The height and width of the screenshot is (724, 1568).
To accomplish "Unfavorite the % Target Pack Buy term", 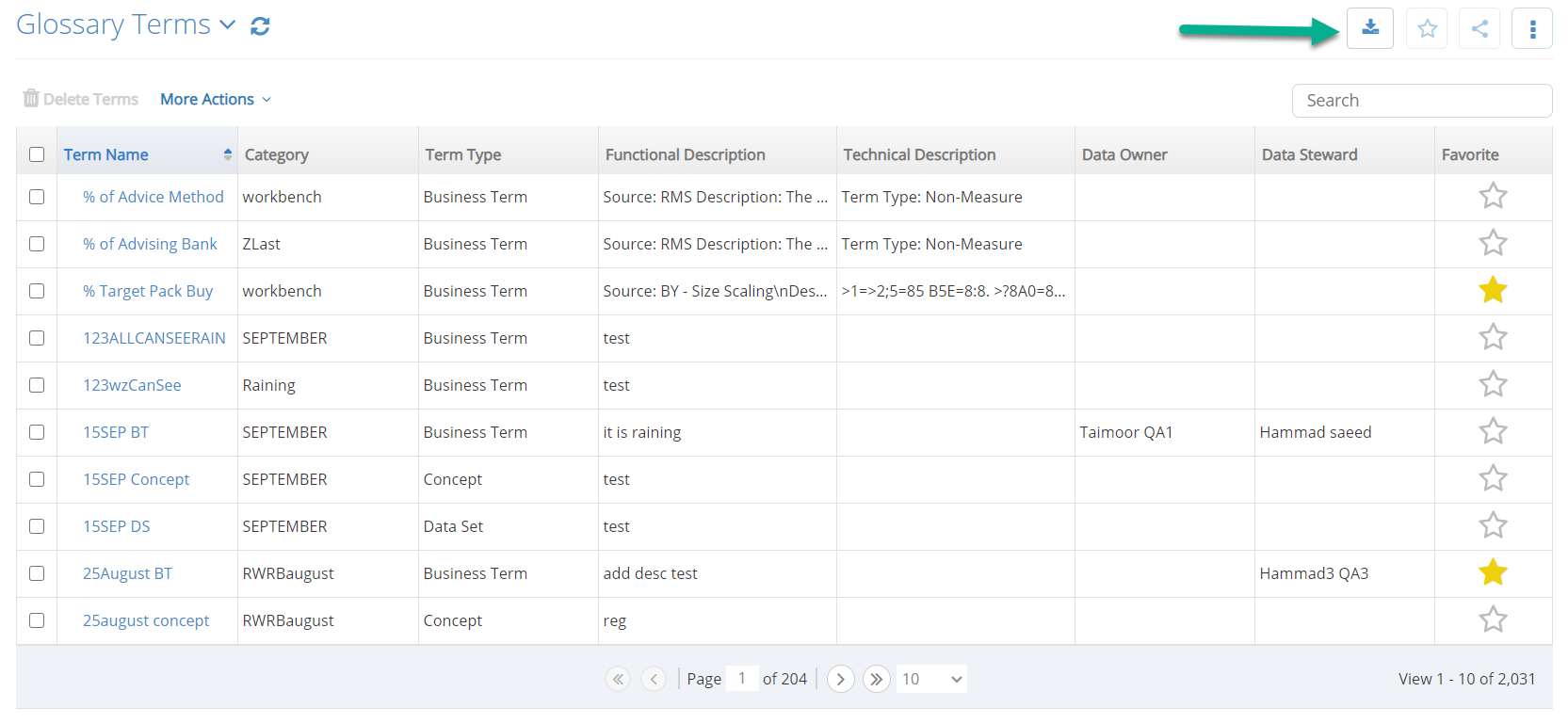I will click(x=1493, y=290).
